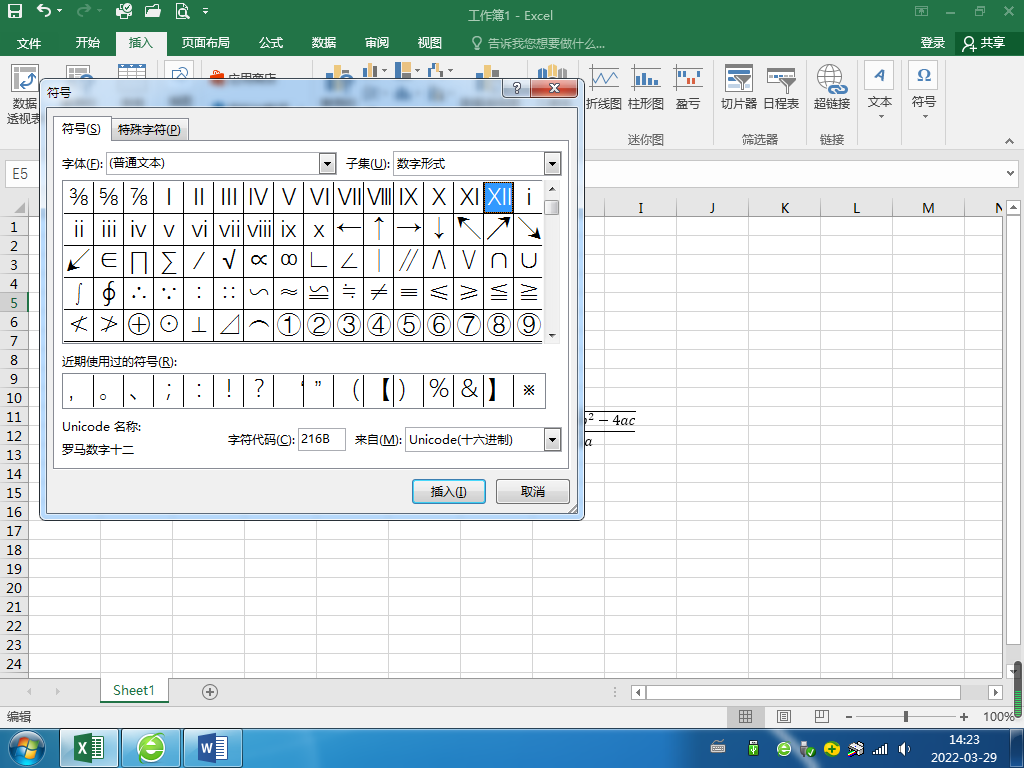Screen dimensions: 1024x768
Task: Click the Undo arrow icon
Action: pyautogui.click(x=44, y=12)
